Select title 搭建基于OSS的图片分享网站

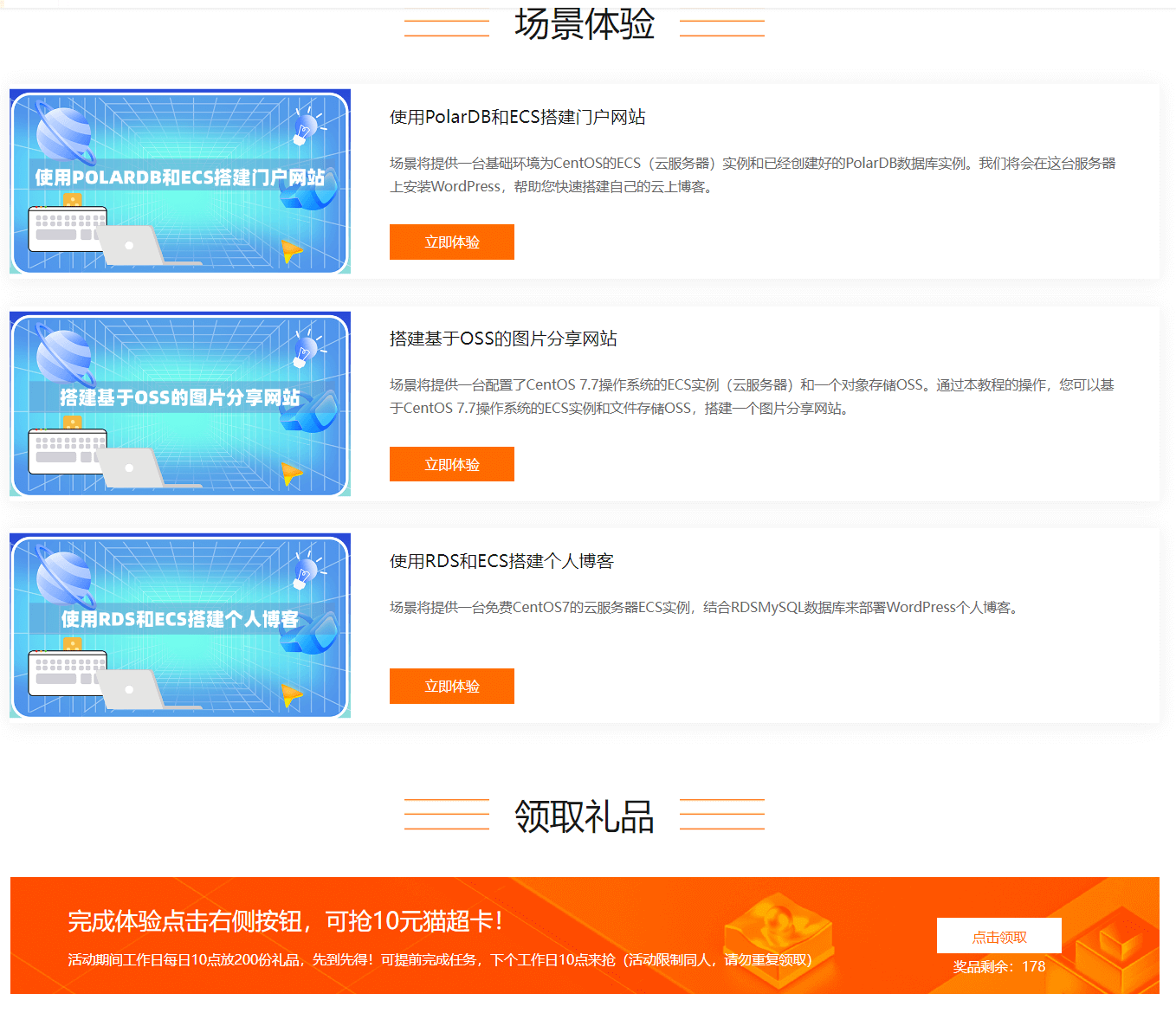click(x=503, y=339)
